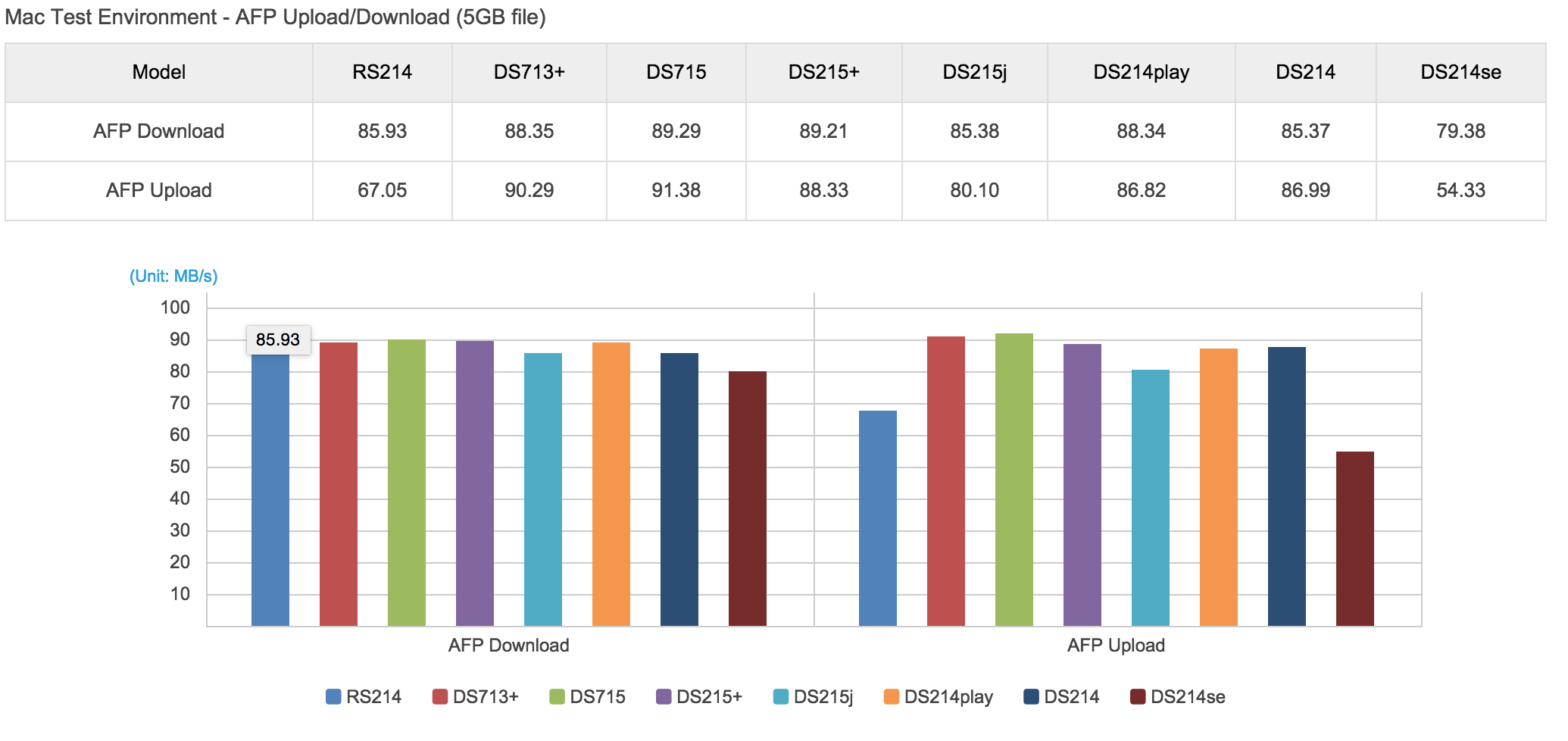Image resolution: width=1568 pixels, height=741 pixels.
Task: Select the AFP Download row label in table
Action: (158, 131)
